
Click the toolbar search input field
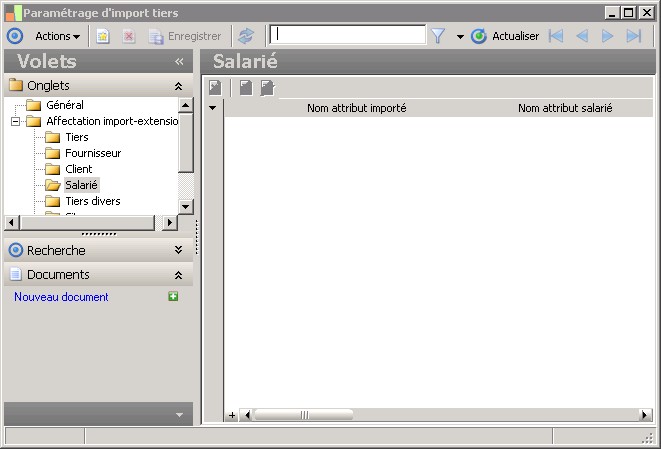[348, 35]
